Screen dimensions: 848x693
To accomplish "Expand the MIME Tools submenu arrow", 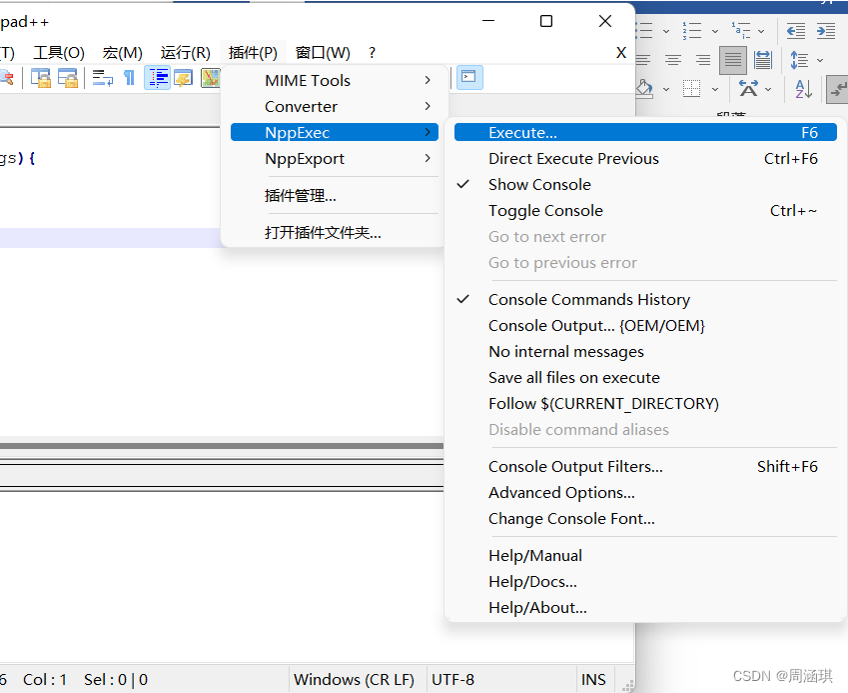I will [427, 80].
